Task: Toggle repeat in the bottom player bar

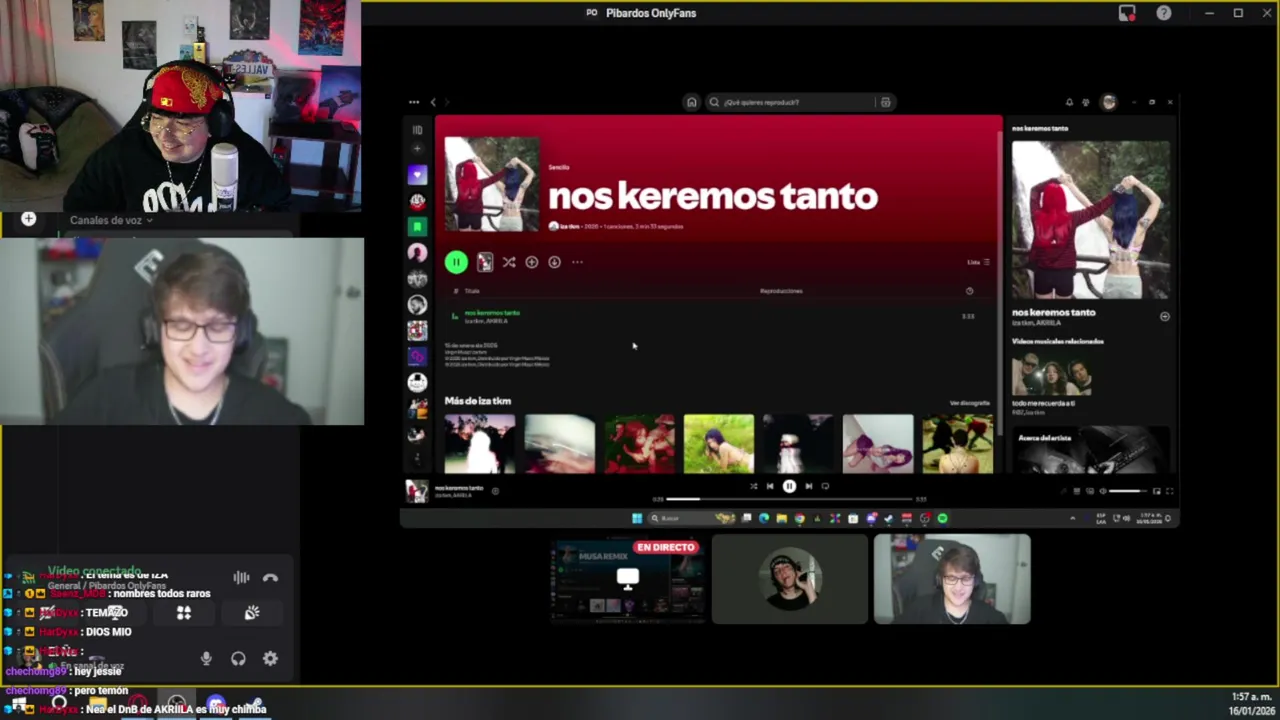Action: 825,486
